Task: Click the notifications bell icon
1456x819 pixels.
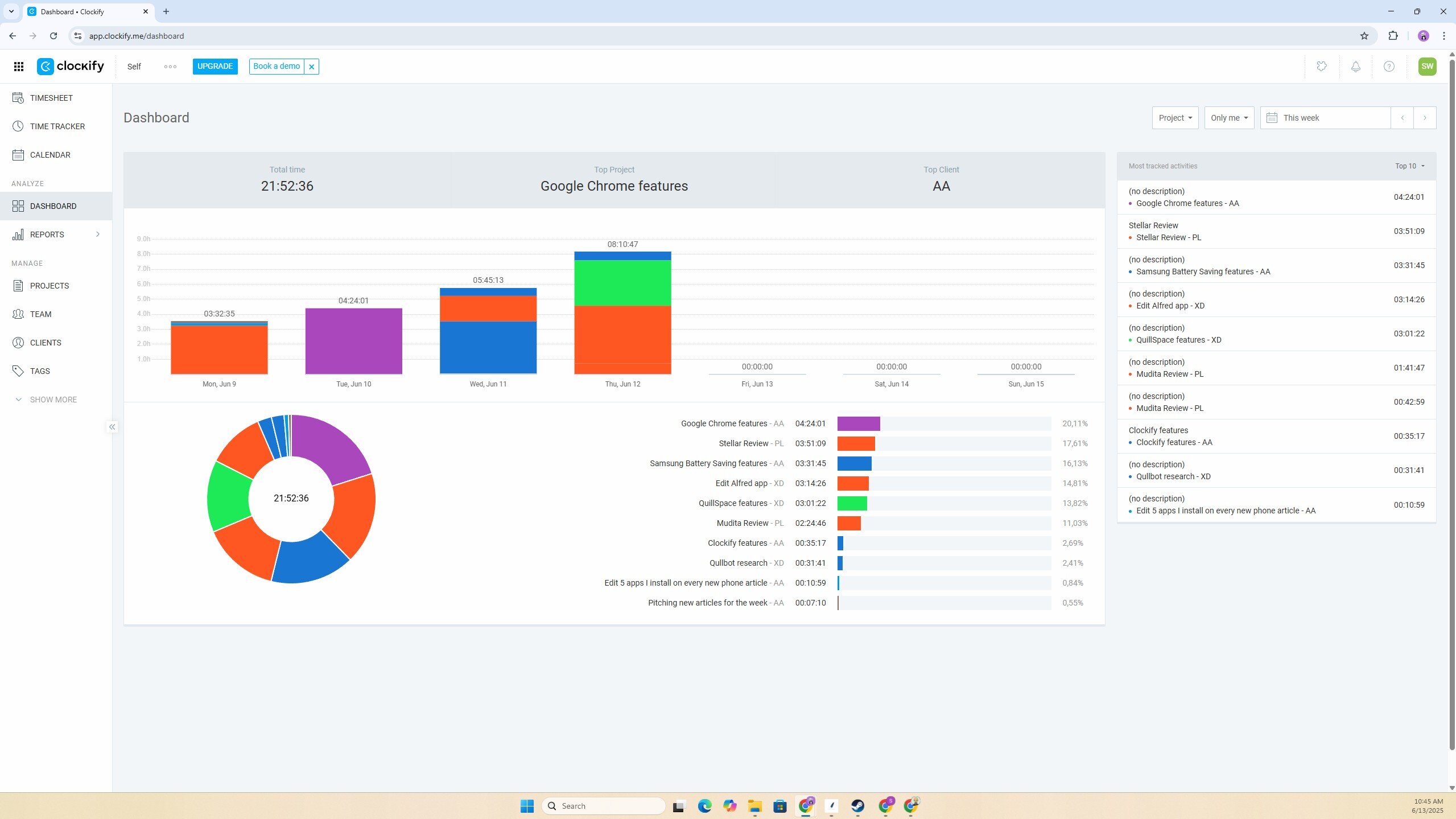Action: coord(1355,67)
